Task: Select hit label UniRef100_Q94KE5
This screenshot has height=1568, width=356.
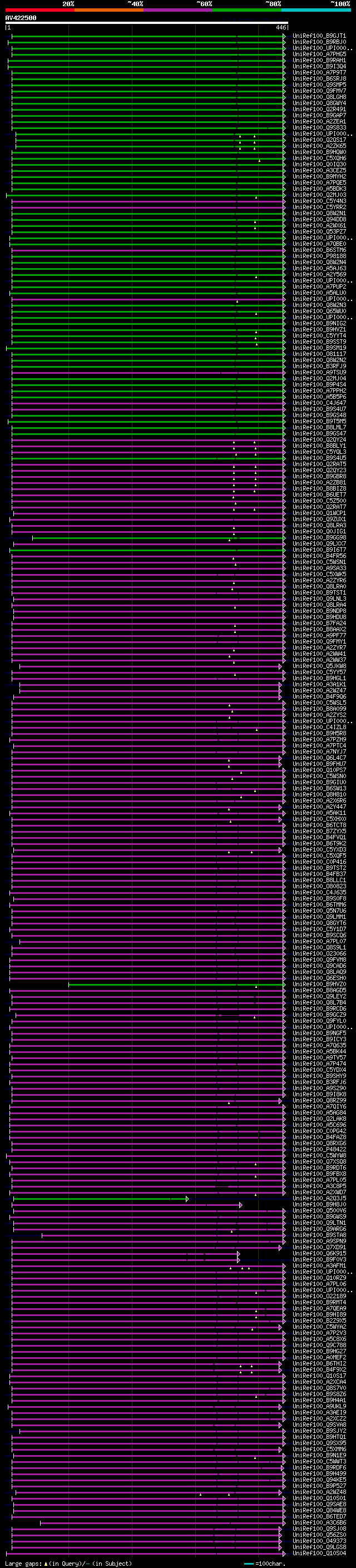Action: [x=319, y=1480]
